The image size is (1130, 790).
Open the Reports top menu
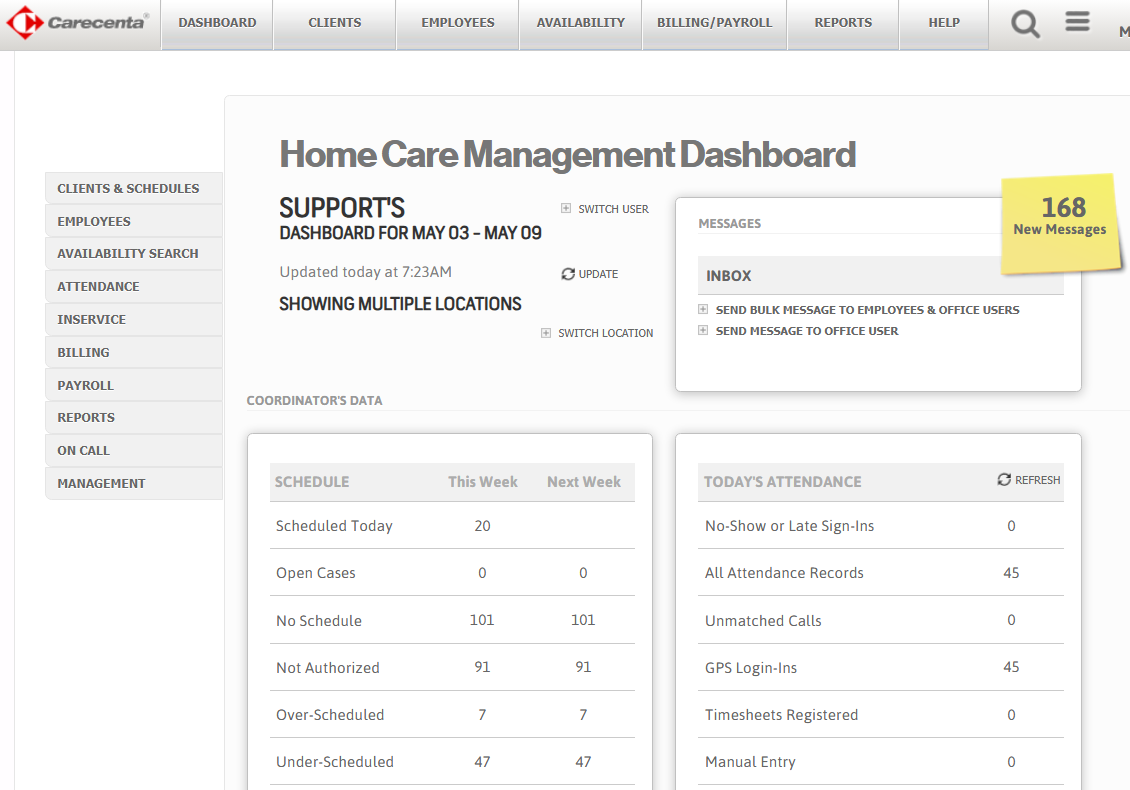843,23
